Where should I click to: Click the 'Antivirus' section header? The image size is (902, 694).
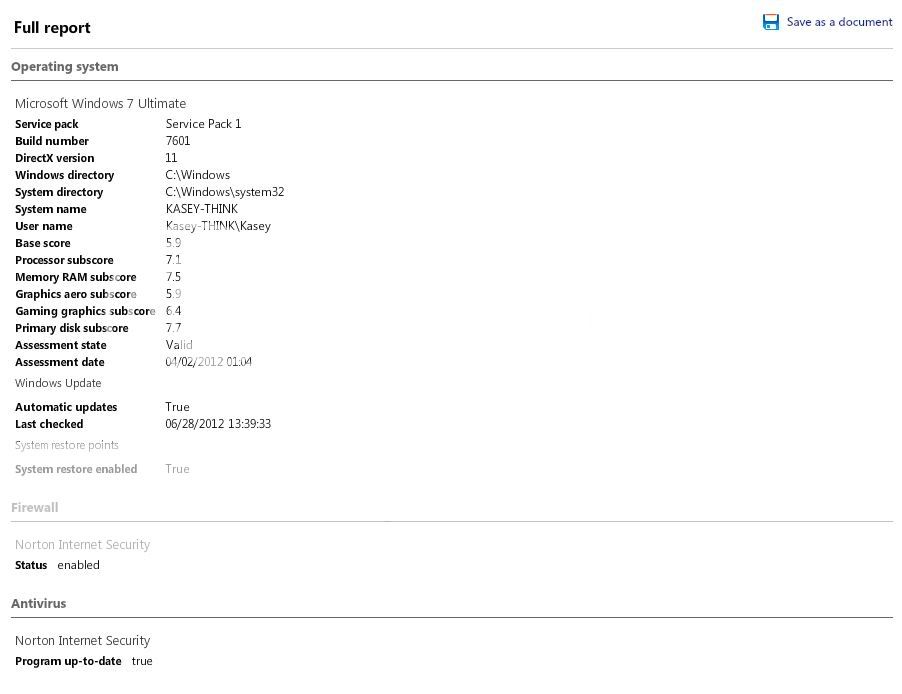point(39,604)
